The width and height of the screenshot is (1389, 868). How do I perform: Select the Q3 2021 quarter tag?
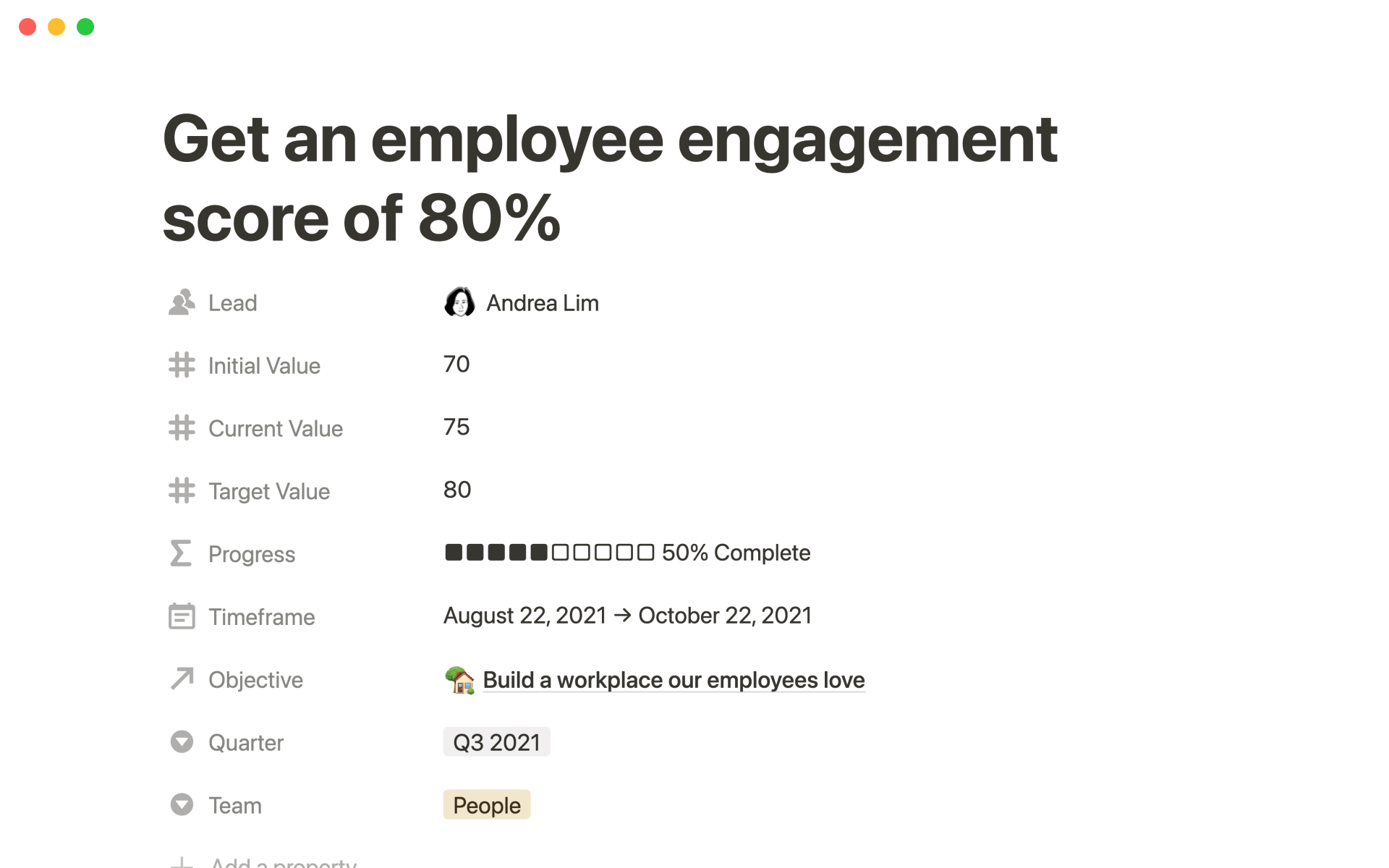496,742
